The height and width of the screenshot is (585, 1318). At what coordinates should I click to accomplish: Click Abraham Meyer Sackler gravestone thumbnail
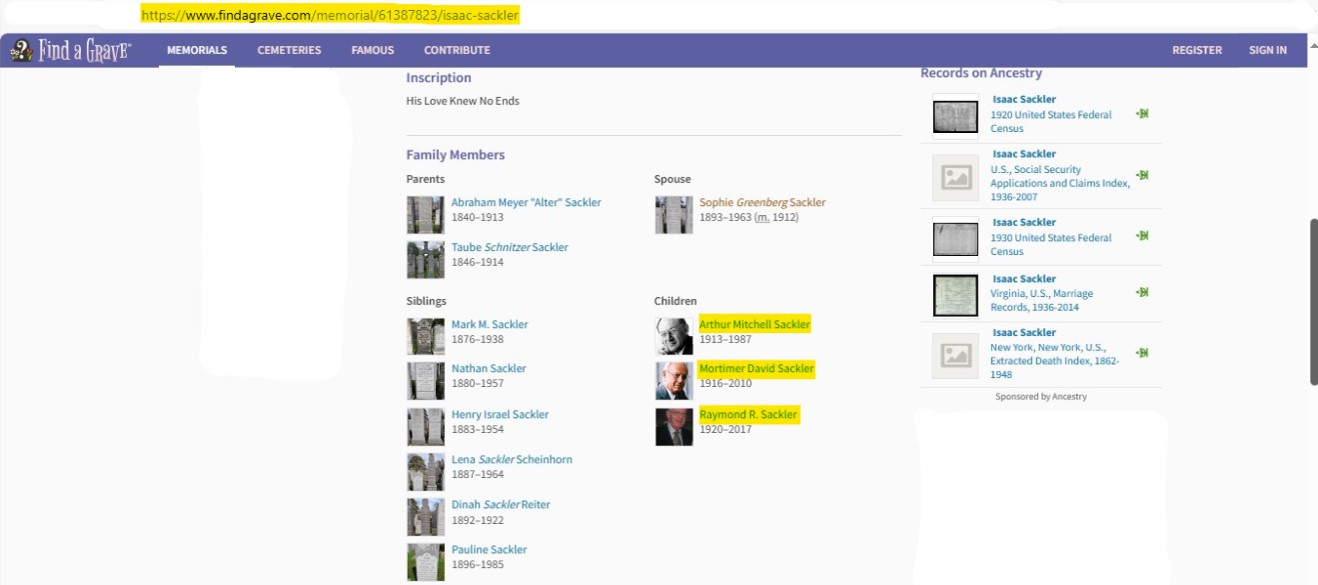click(x=425, y=215)
